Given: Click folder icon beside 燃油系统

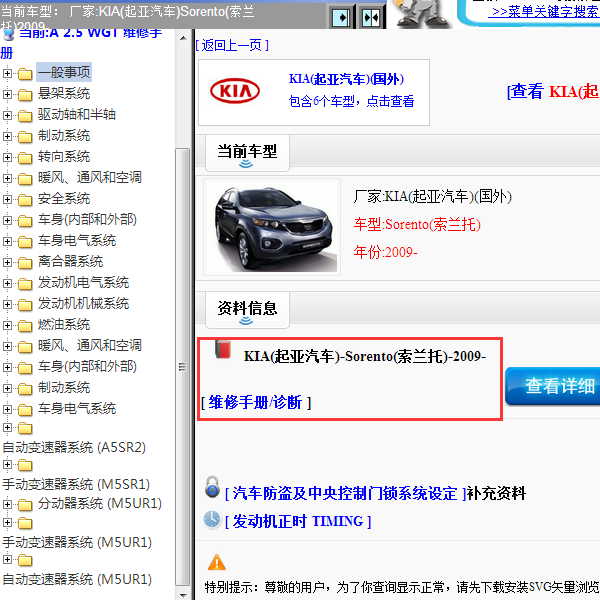Looking at the screenshot, I should coord(25,326).
